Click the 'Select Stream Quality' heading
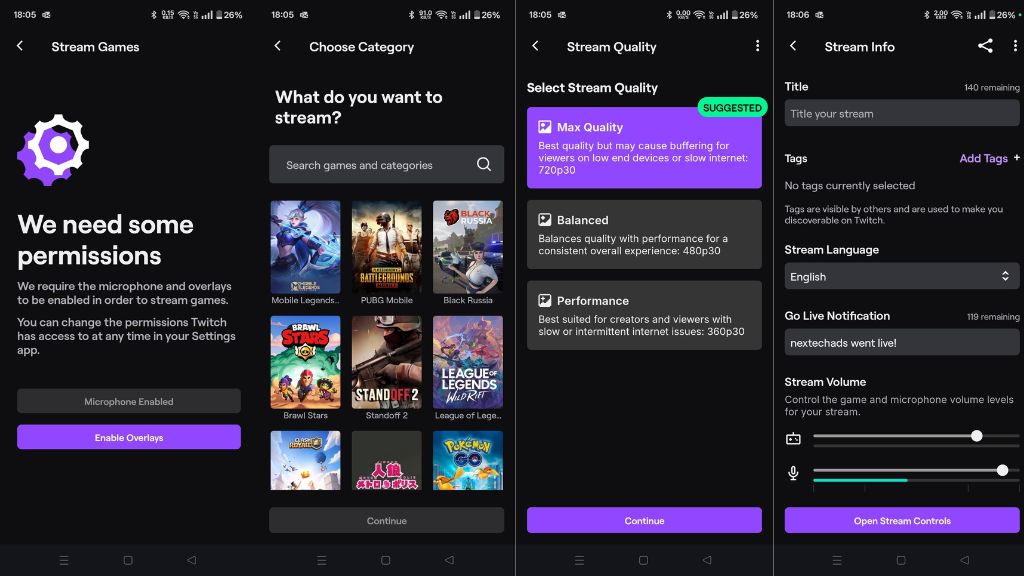 point(592,88)
